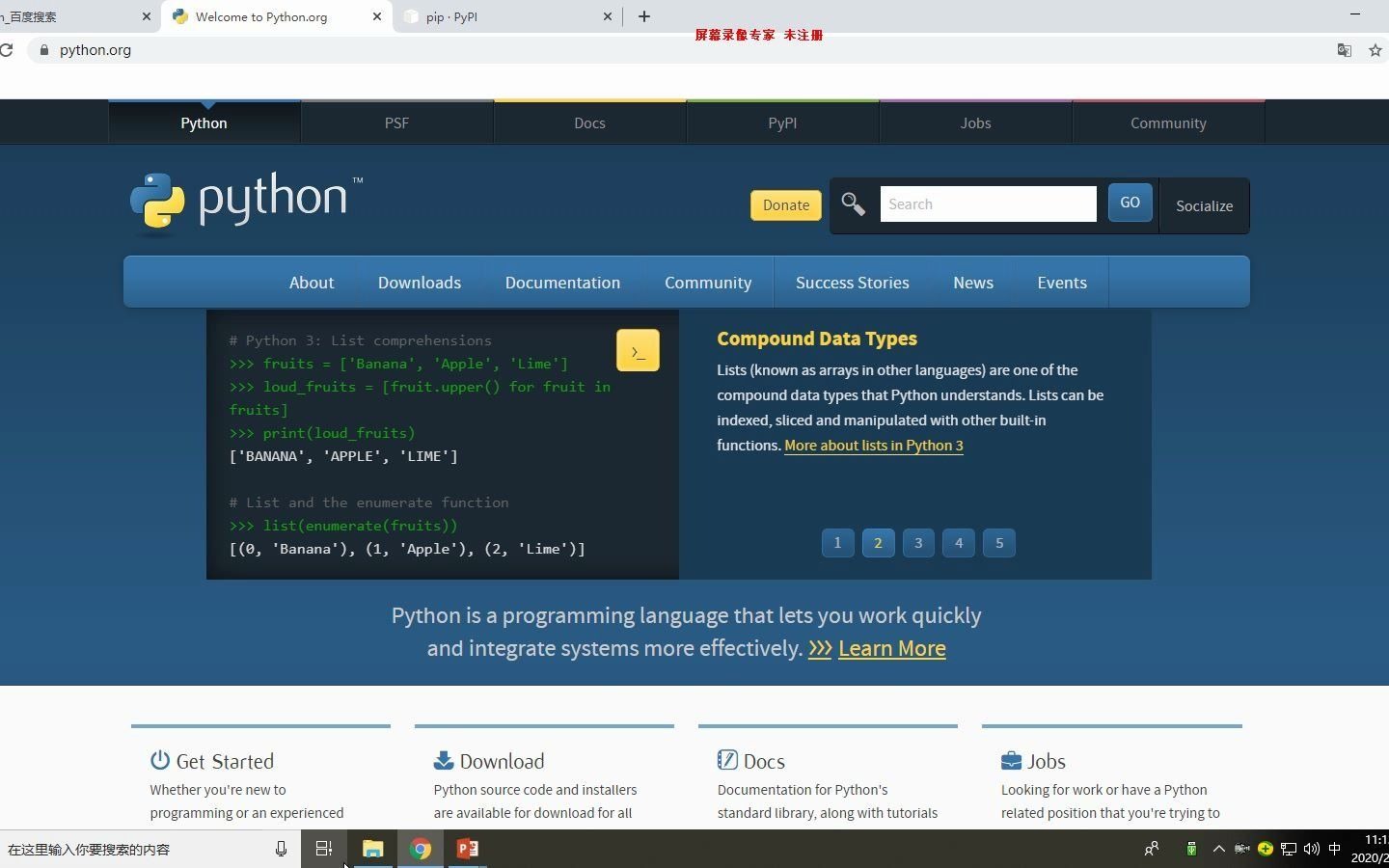1389x868 pixels.
Task: Go to slide 2 of code carousel
Action: coord(878,543)
